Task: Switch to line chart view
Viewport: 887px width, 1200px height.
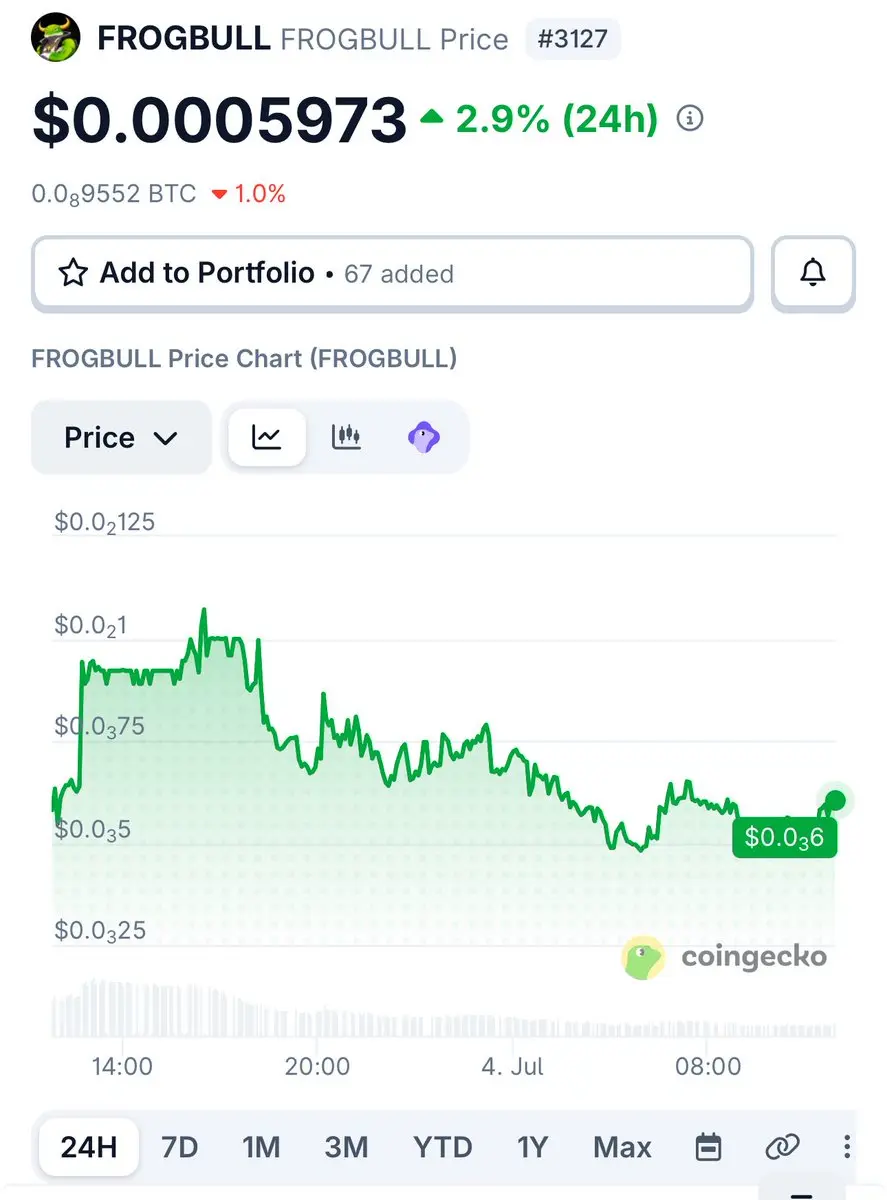Action: click(x=267, y=437)
